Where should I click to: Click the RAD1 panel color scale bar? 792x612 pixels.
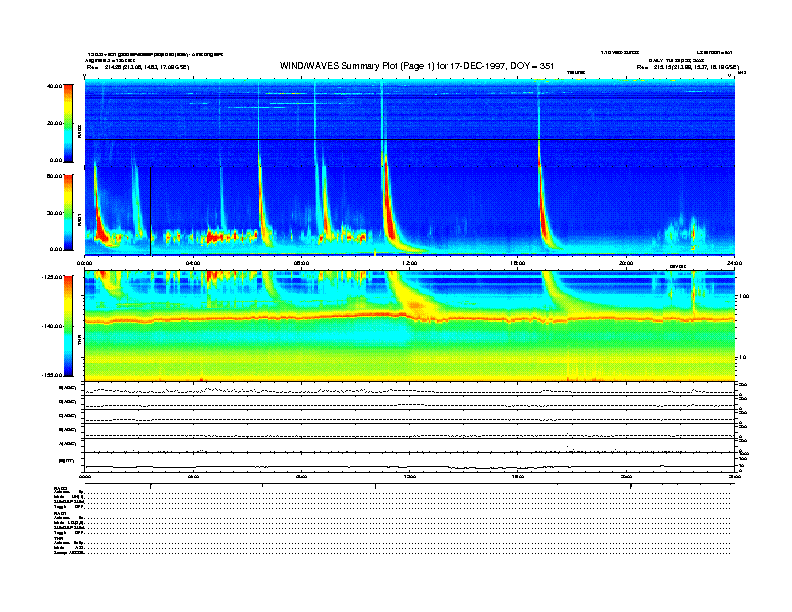coord(68,212)
